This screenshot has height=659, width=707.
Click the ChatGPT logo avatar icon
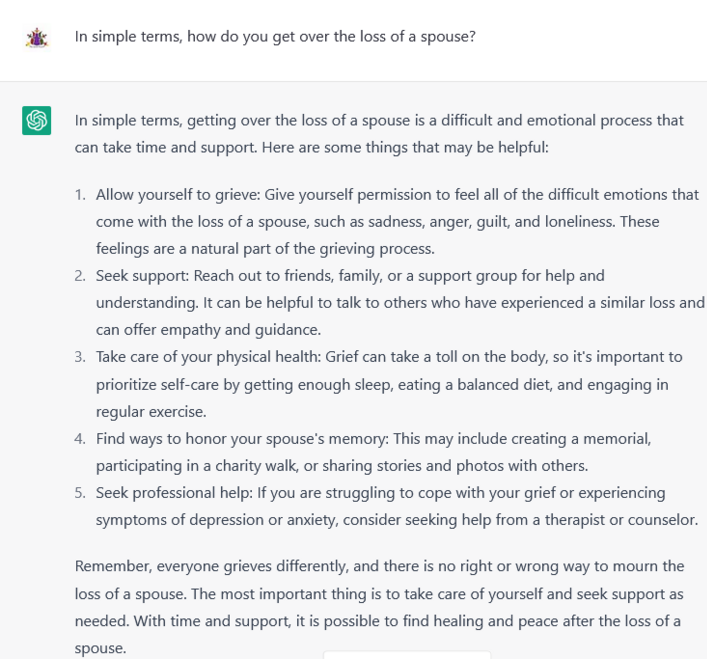[37, 120]
